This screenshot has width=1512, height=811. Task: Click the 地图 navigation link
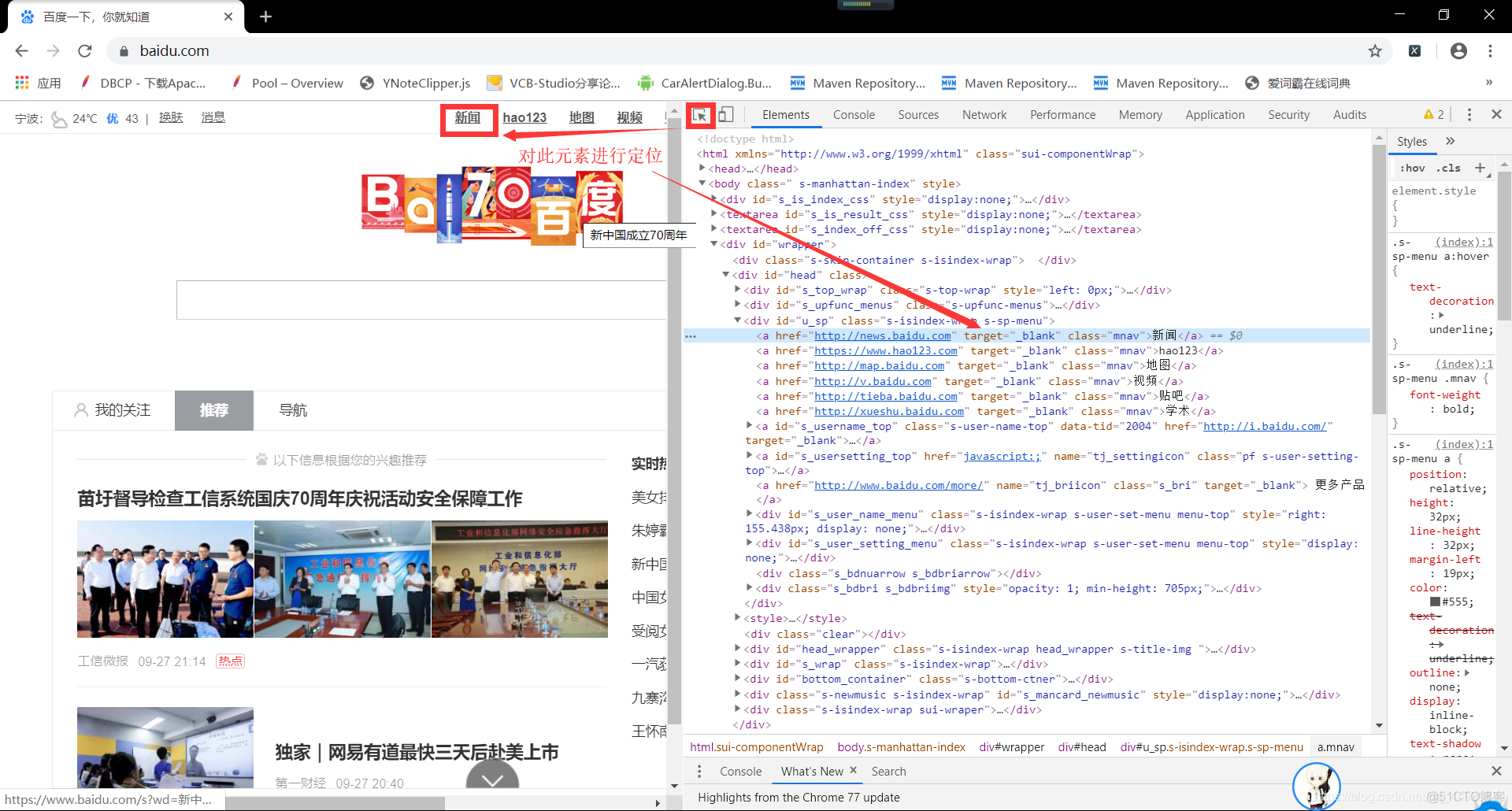[x=581, y=117]
